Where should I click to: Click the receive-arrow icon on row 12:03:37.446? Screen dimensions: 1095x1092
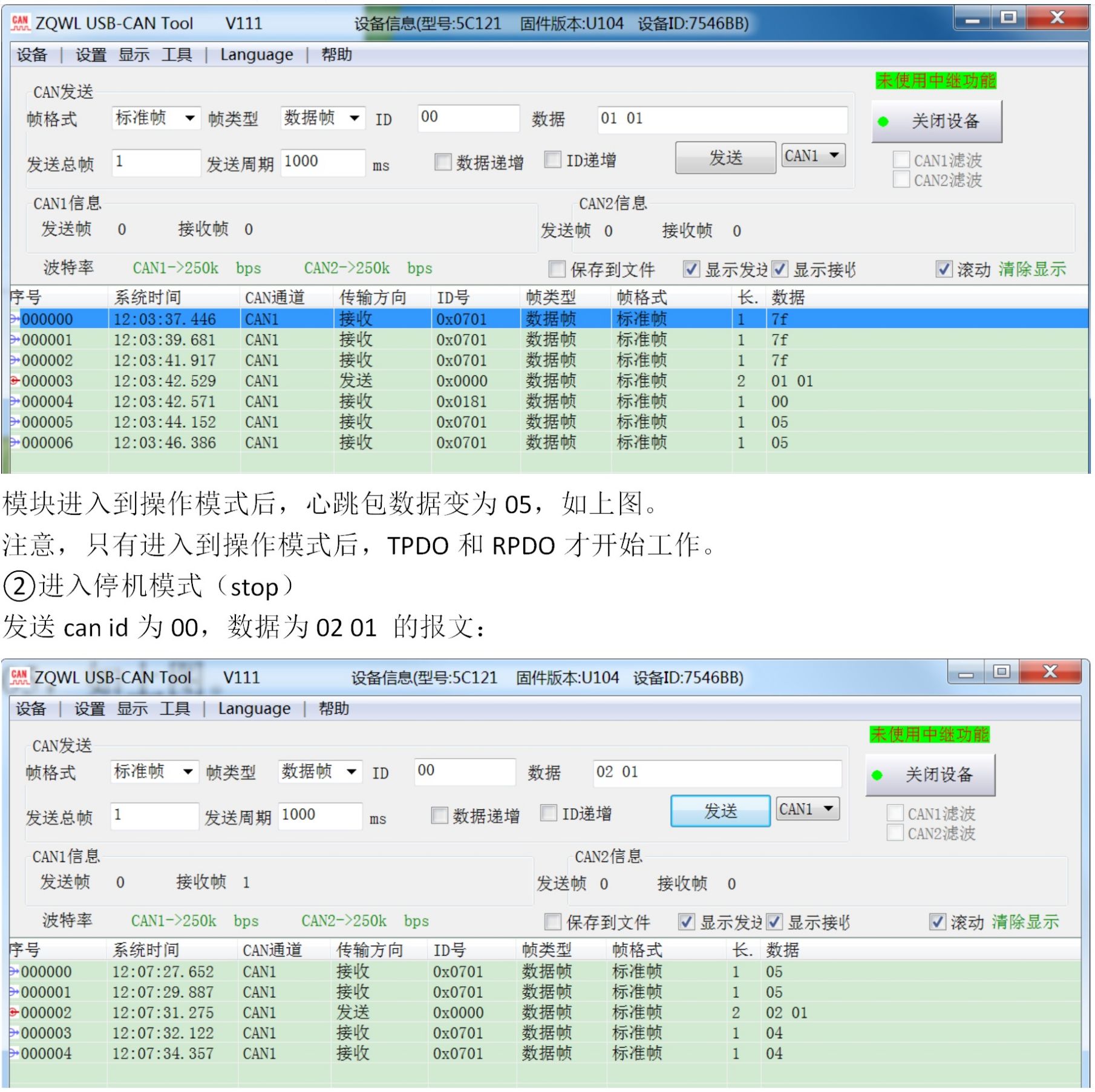point(15,319)
